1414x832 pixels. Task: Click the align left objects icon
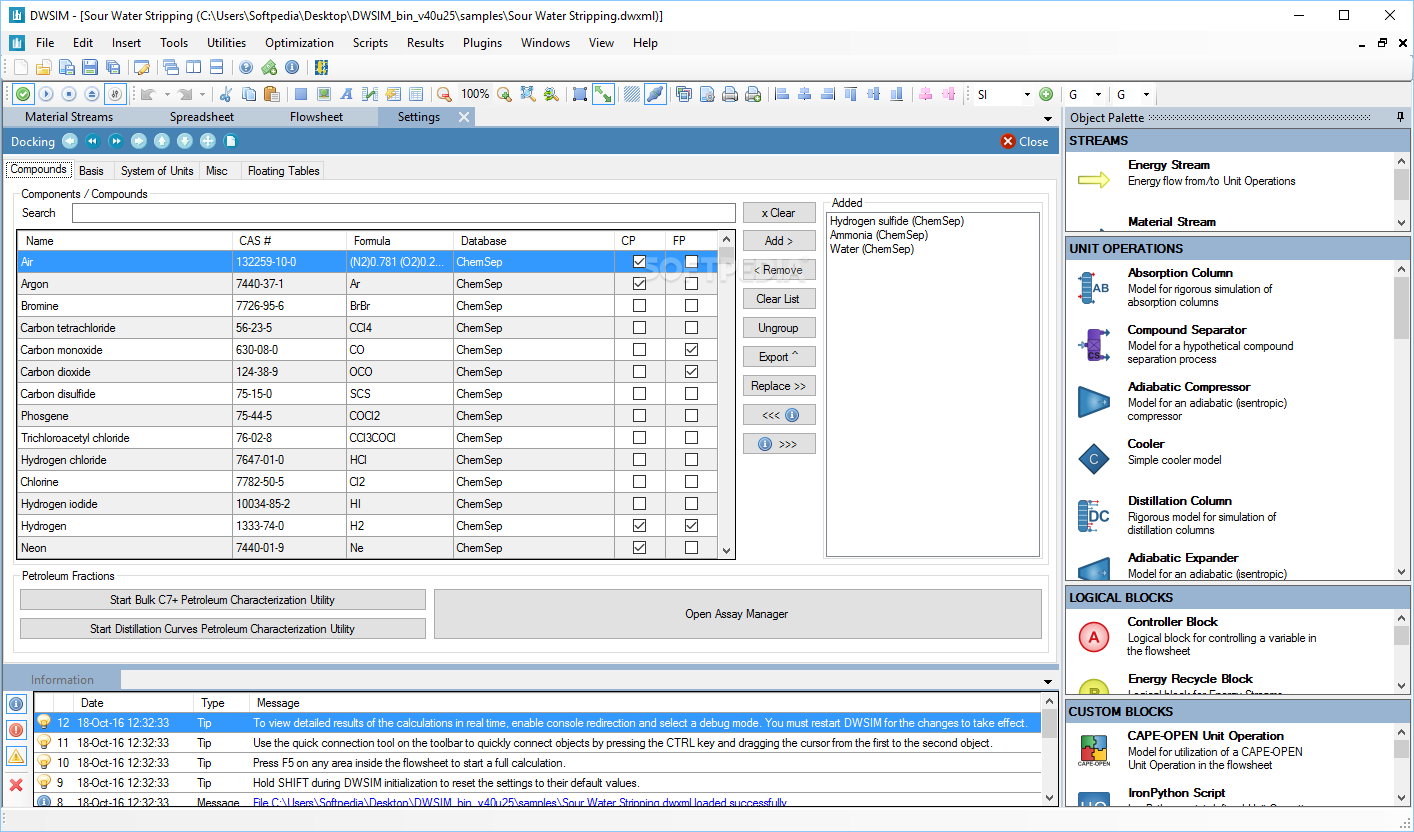[x=782, y=94]
